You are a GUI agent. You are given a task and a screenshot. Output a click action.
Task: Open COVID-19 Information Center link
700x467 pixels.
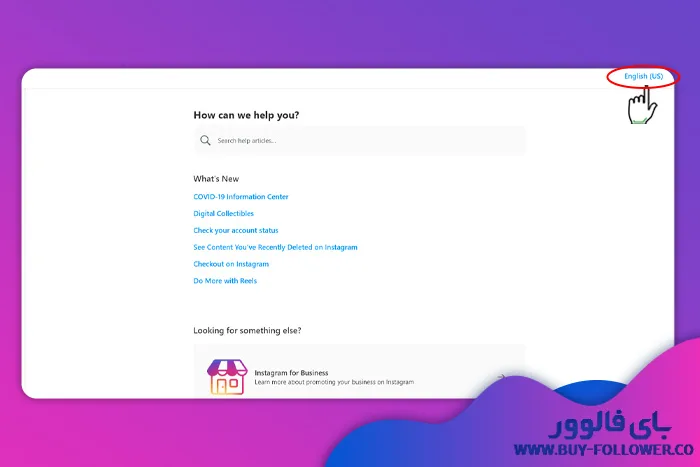click(x=241, y=197)
